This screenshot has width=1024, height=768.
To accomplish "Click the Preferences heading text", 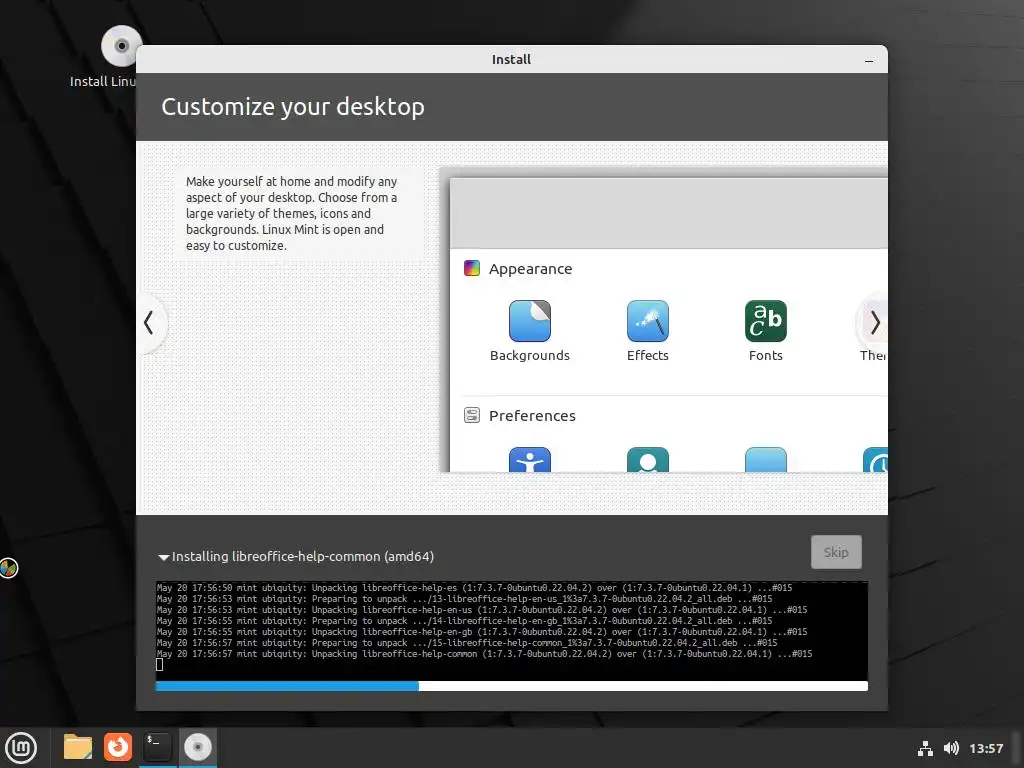I will pos(532,416).
